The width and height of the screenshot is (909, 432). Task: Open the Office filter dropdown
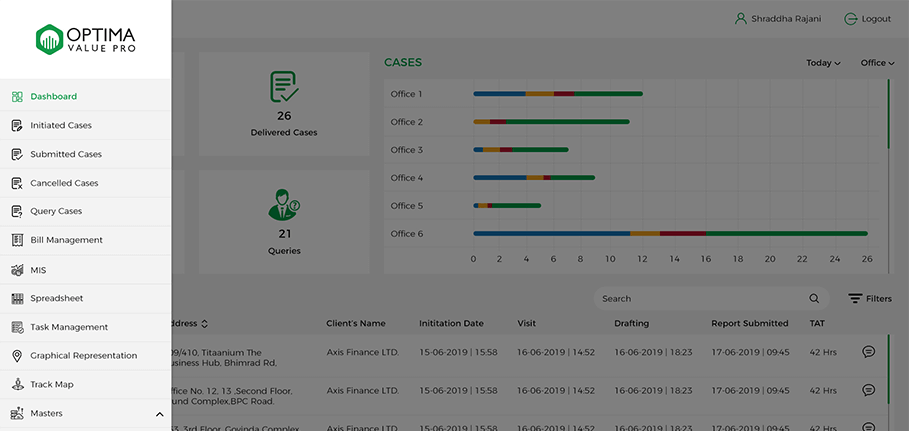(x=877, y=63)
